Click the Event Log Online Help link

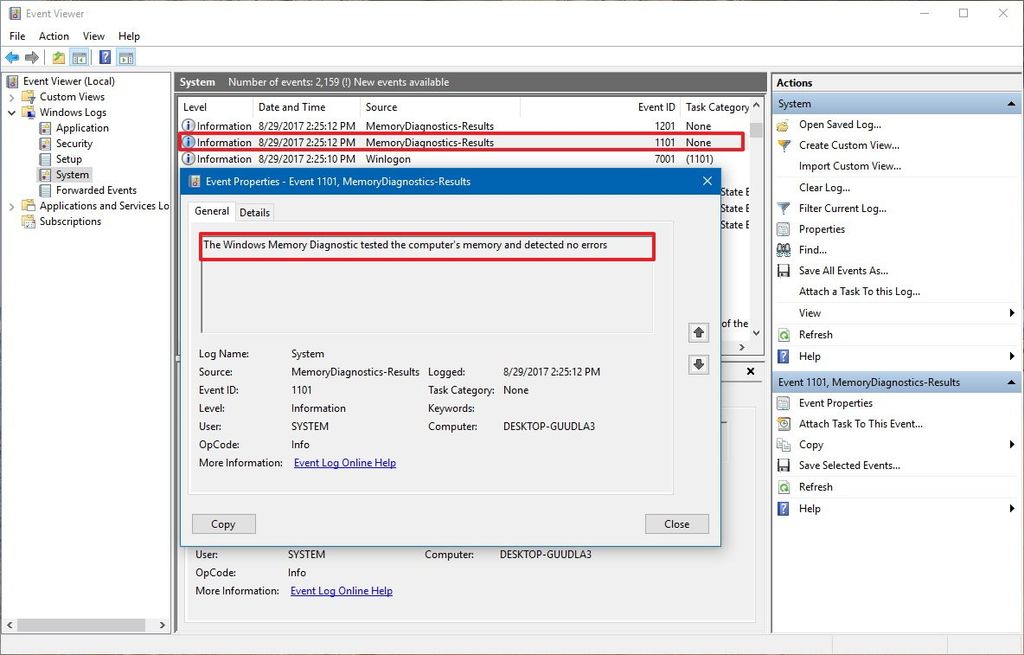344,462
